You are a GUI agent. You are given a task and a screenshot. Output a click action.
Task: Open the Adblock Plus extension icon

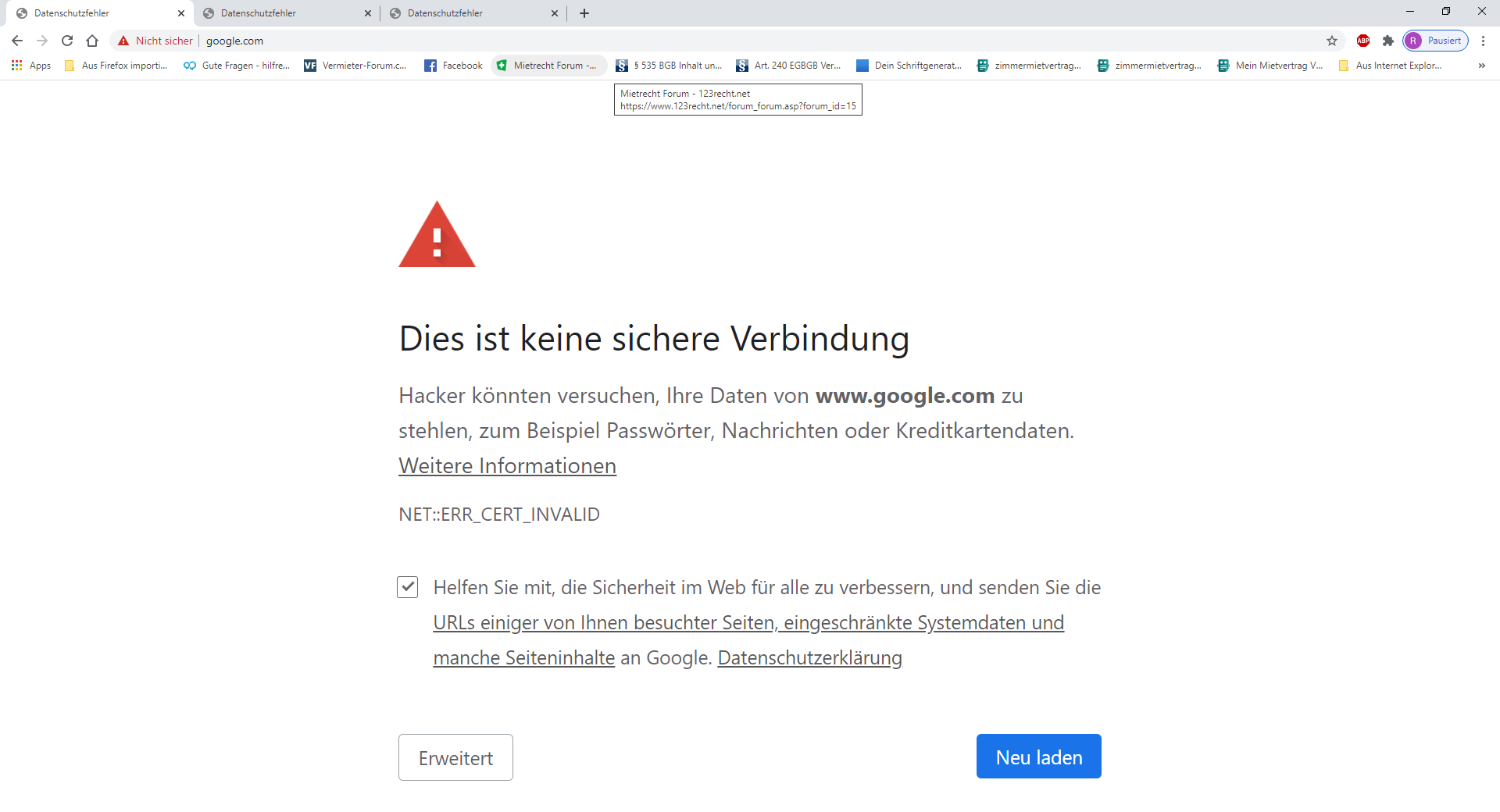(x=1363, y=41)
